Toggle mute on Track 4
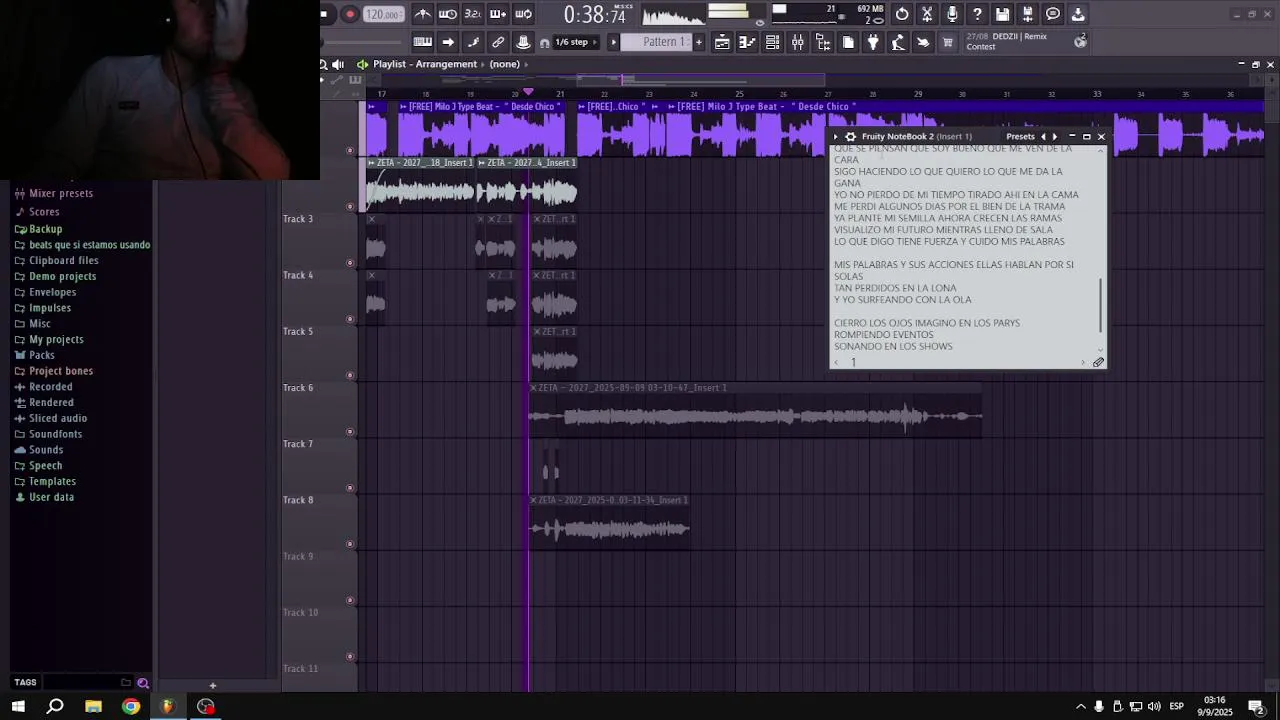The width and height of the screenshot is (1280, 720). pyautogui.click(x=350, y=319)
